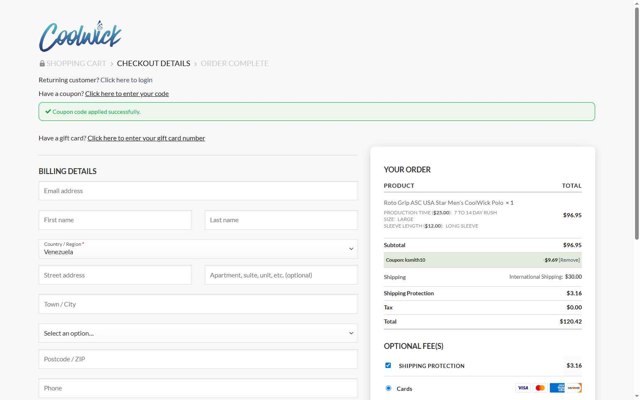Click the Production Time 7 to 14 day rush text
The width and height of the screenshot is (640, 400).
440,213
